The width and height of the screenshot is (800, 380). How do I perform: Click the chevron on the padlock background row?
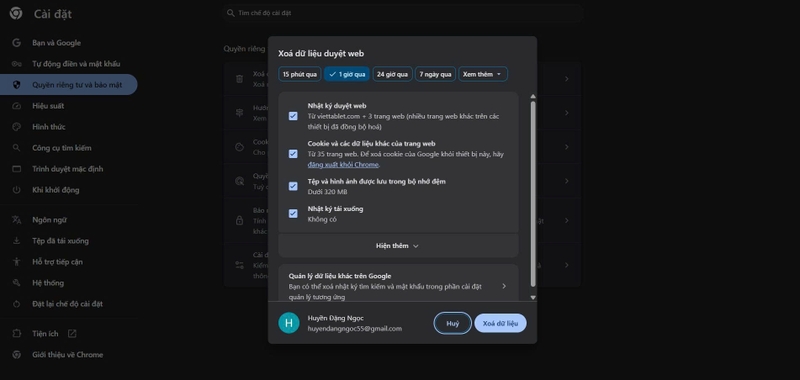567,220
